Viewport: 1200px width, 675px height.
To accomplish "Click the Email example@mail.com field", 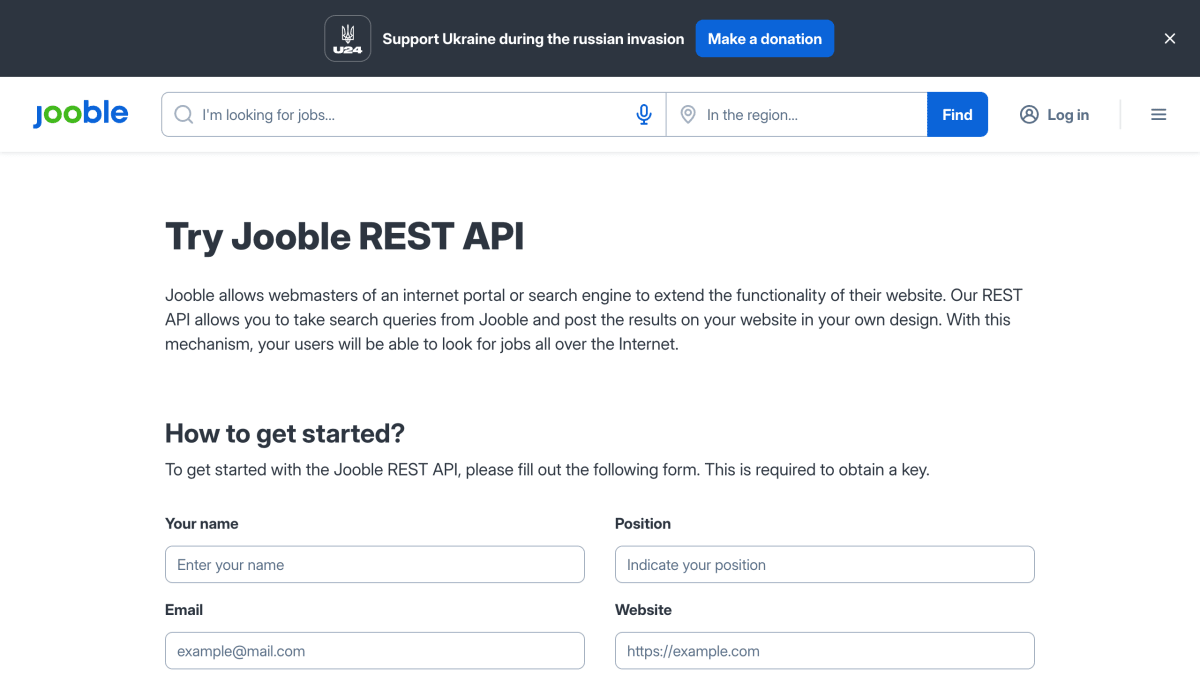I will pos(375,651).
